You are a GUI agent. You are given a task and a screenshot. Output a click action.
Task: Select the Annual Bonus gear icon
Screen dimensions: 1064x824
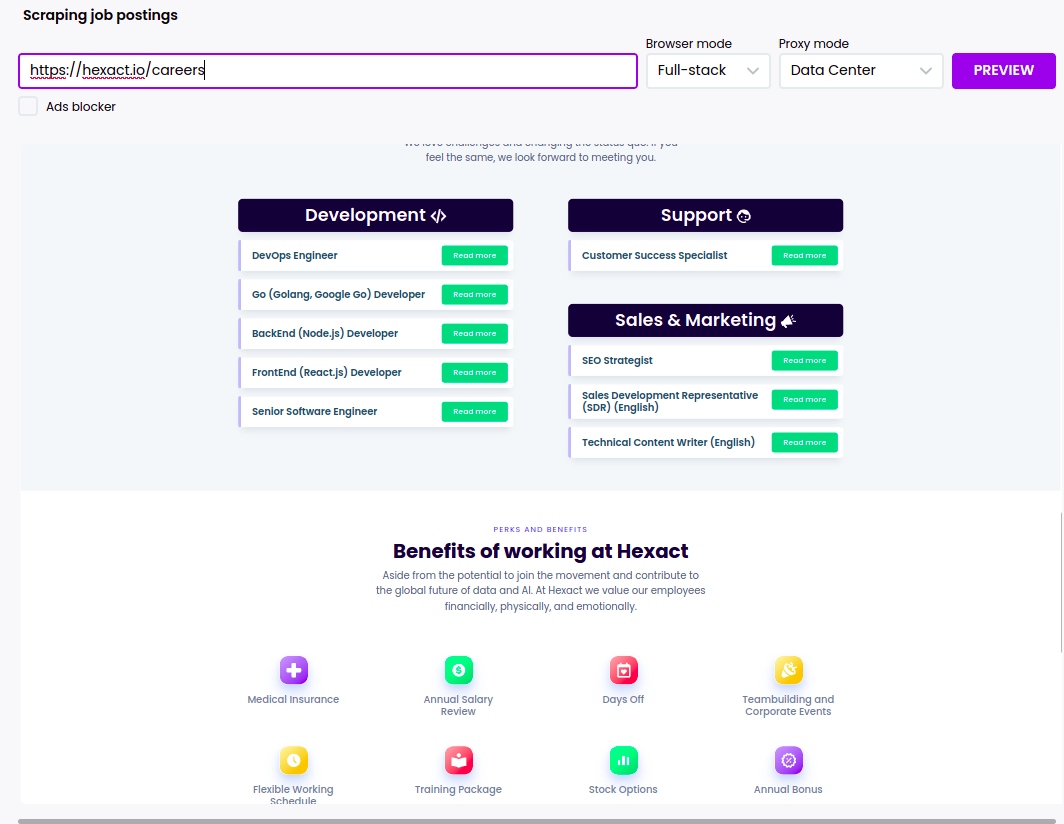point(788,760)
